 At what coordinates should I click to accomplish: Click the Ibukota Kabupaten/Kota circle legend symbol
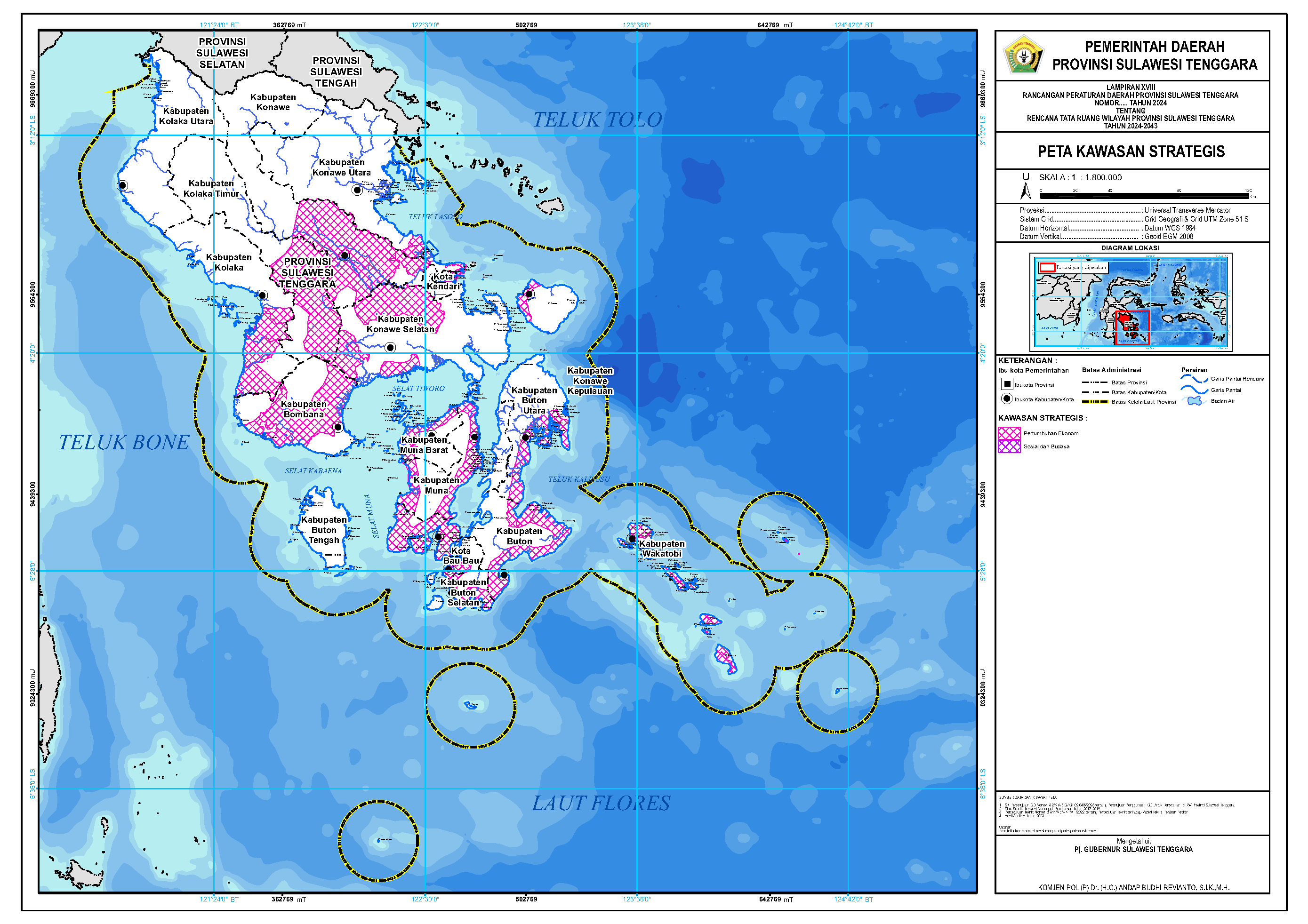[1007, 398]
